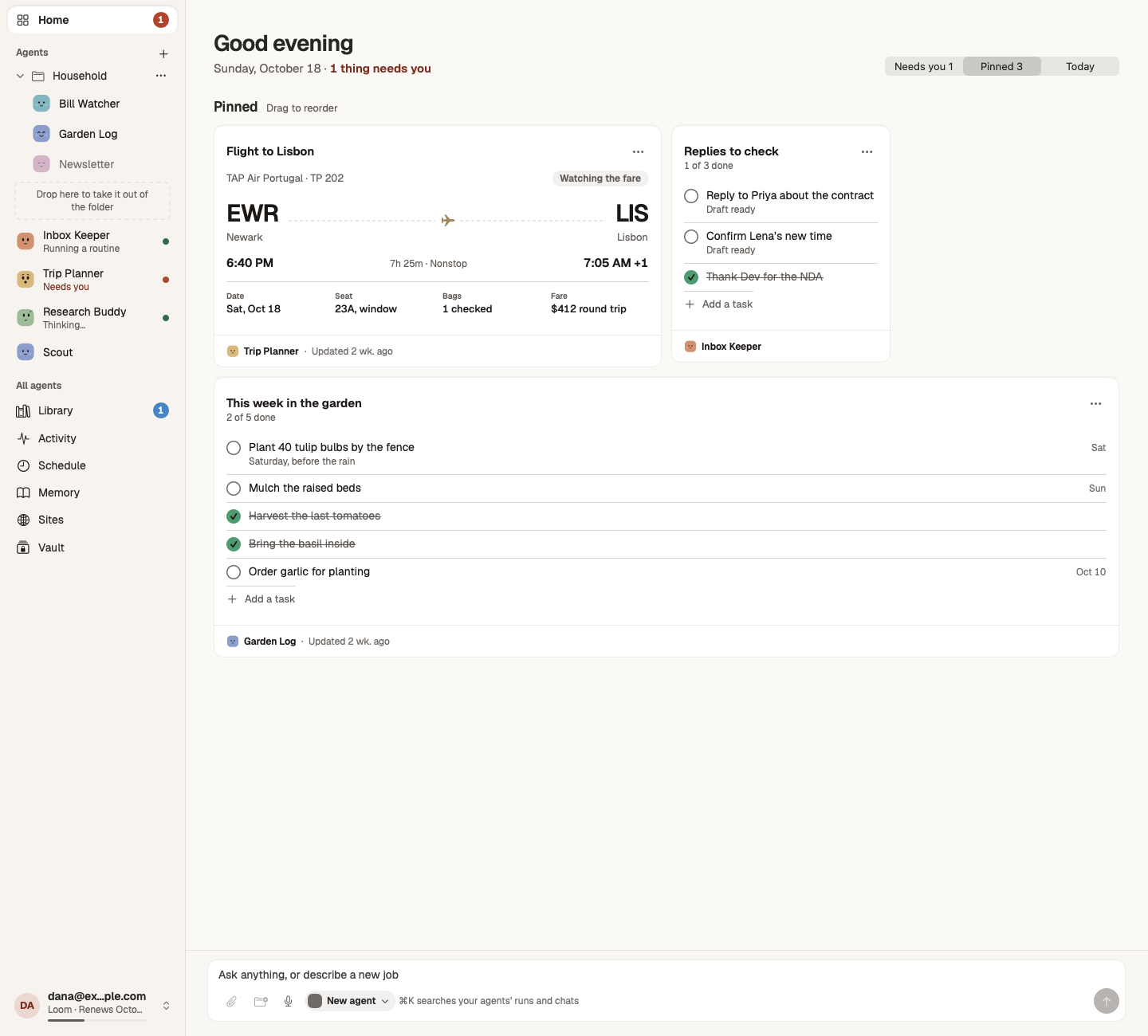Uncheck Harvest the last tomatoes task

234,516
